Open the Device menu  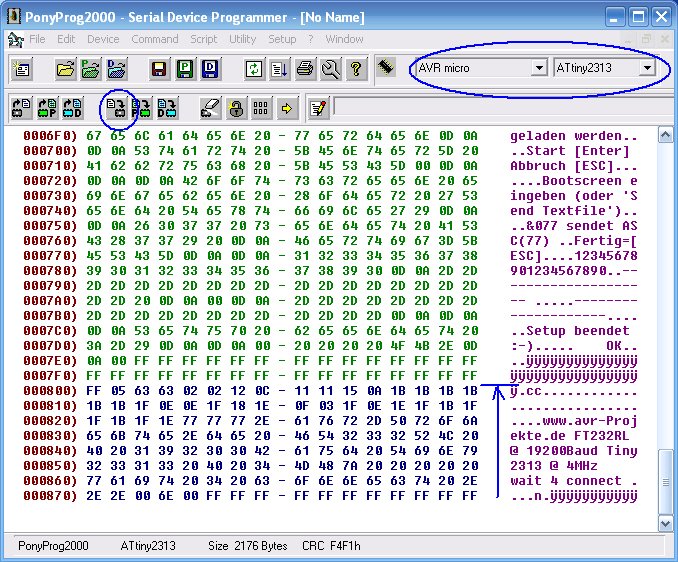(103, 39)
